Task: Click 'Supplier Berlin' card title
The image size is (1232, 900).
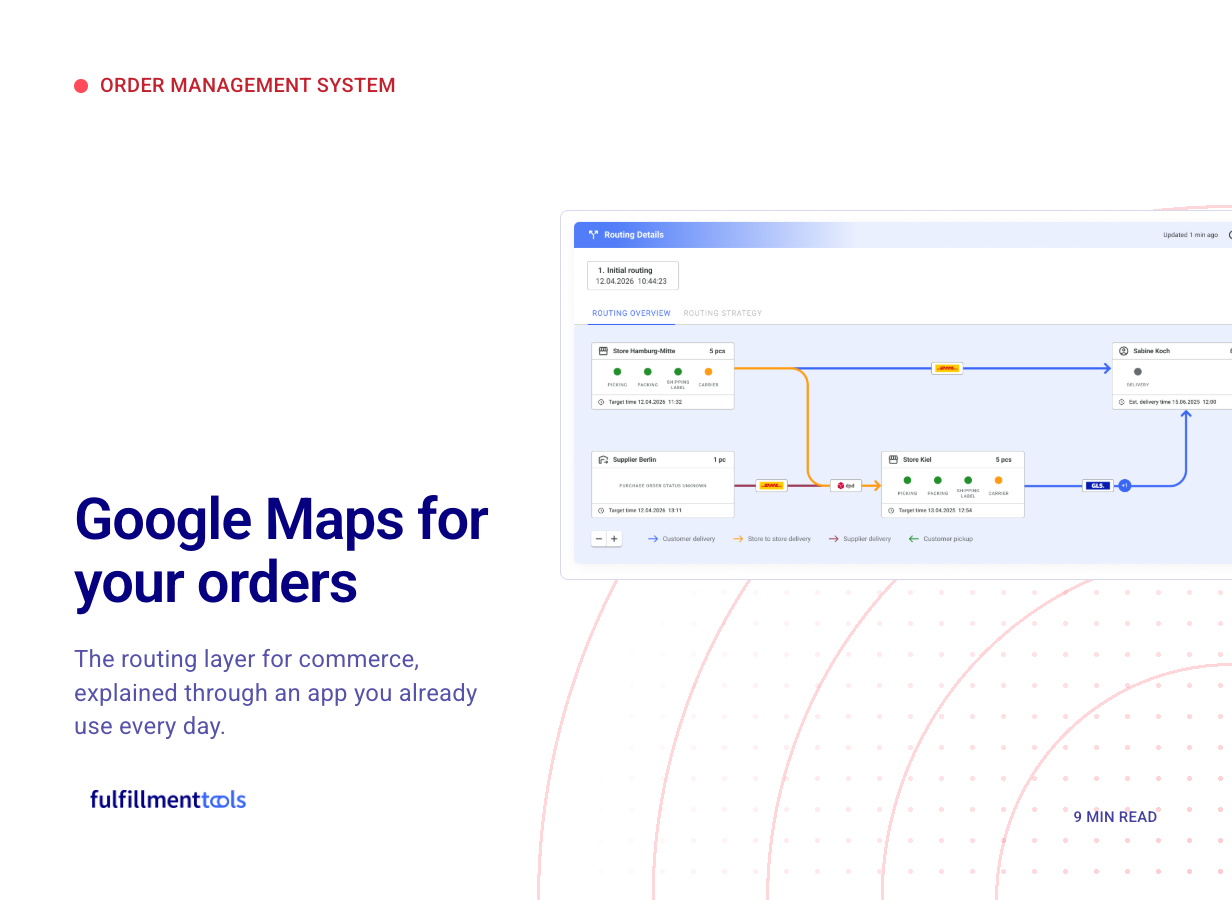Action: tap(635, 460)
